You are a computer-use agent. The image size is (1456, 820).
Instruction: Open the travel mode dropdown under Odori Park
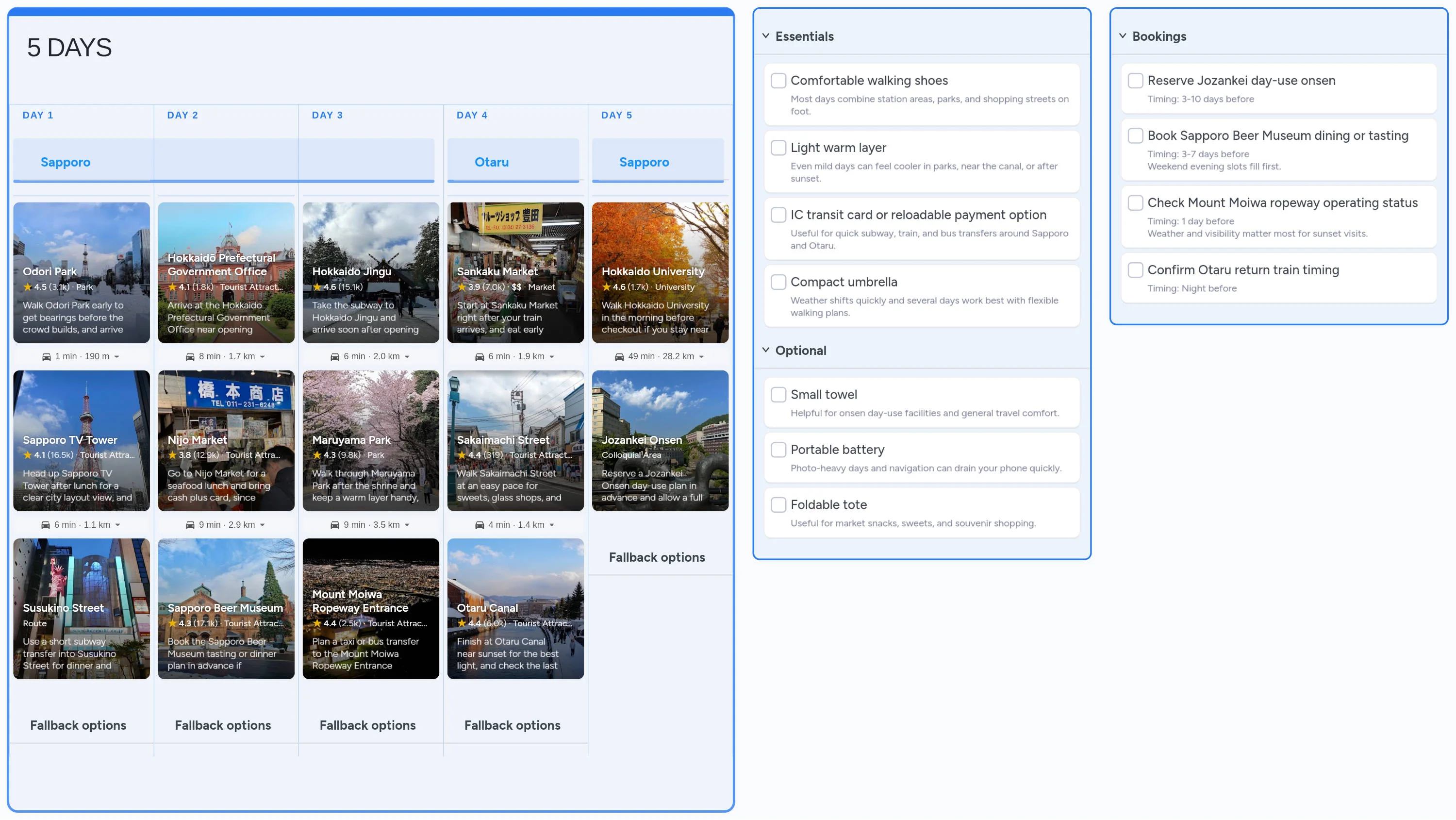pyautogui.click(x=117, y=356)
